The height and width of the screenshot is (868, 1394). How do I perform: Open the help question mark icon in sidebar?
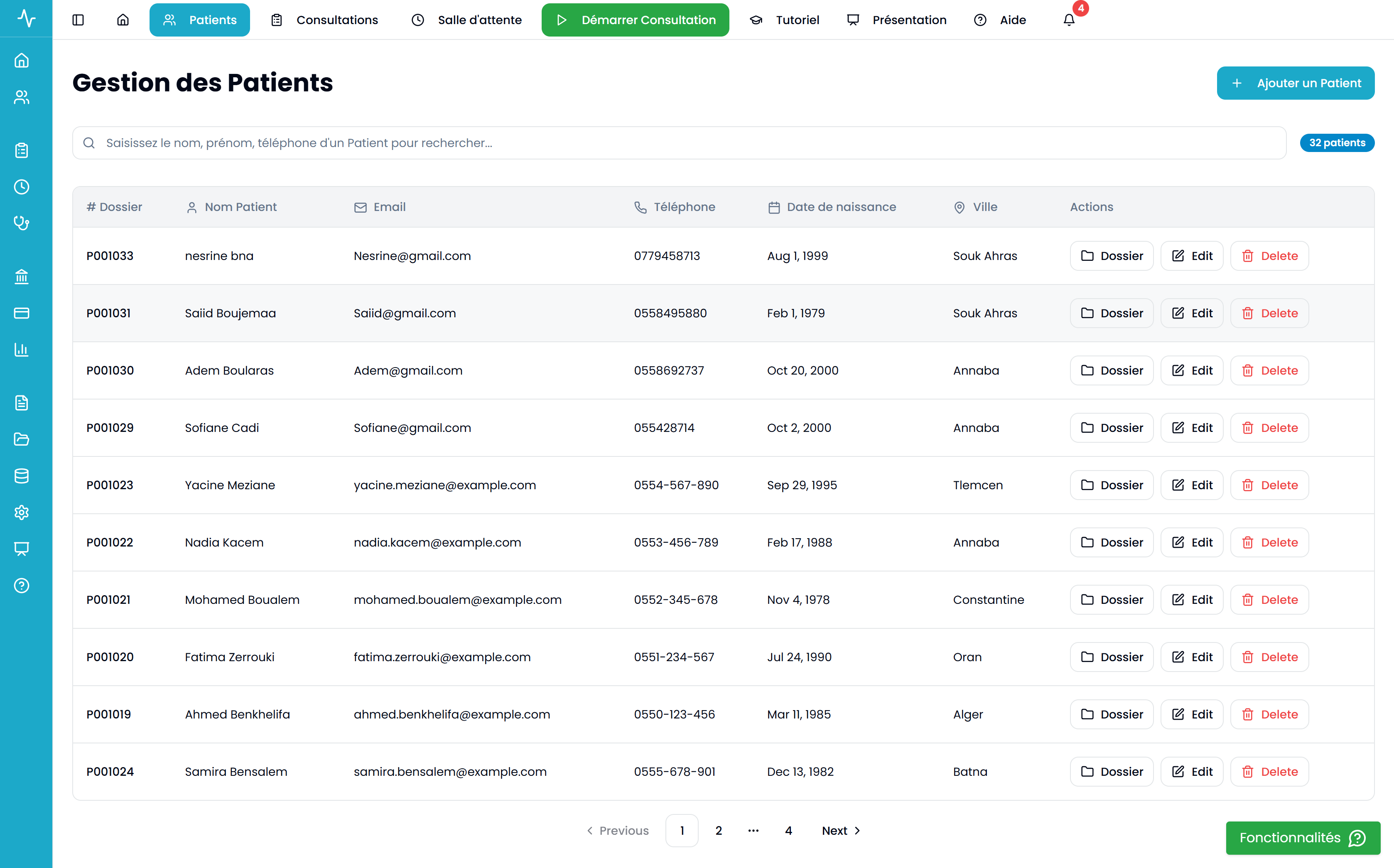(21, 586)
